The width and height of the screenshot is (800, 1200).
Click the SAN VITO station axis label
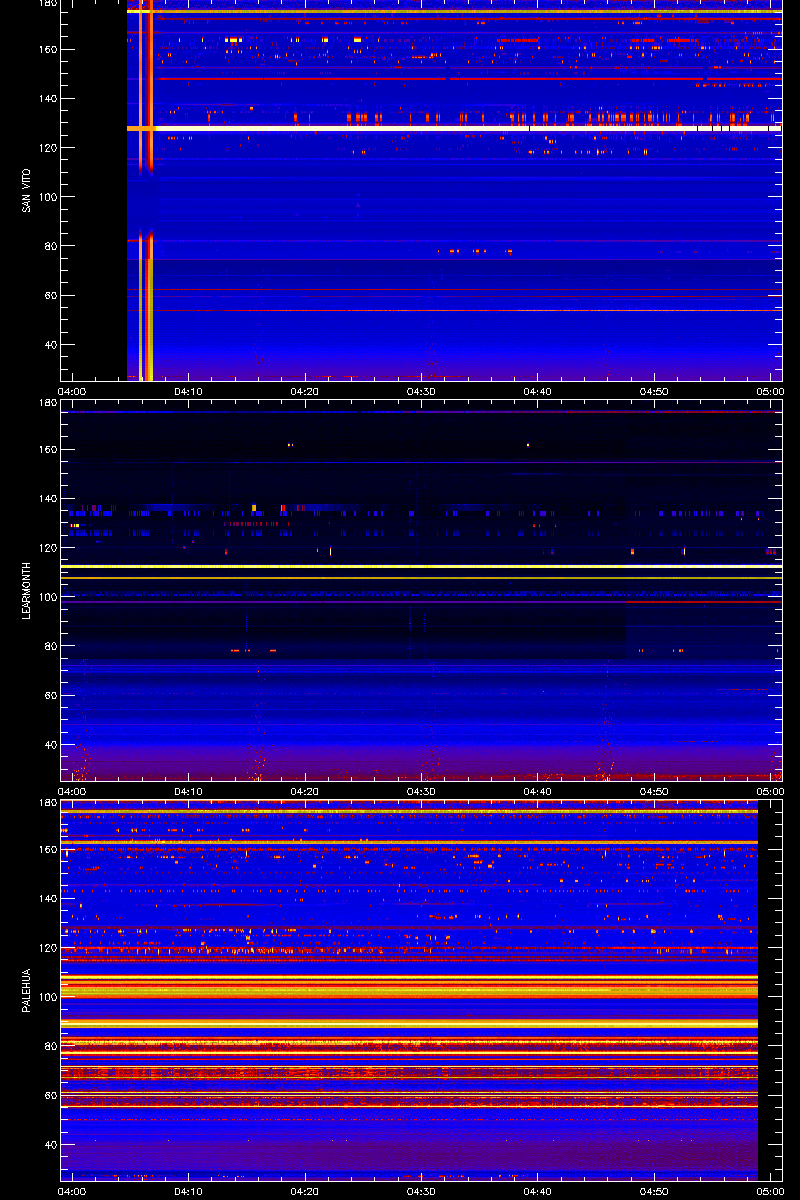pos(26,190)
